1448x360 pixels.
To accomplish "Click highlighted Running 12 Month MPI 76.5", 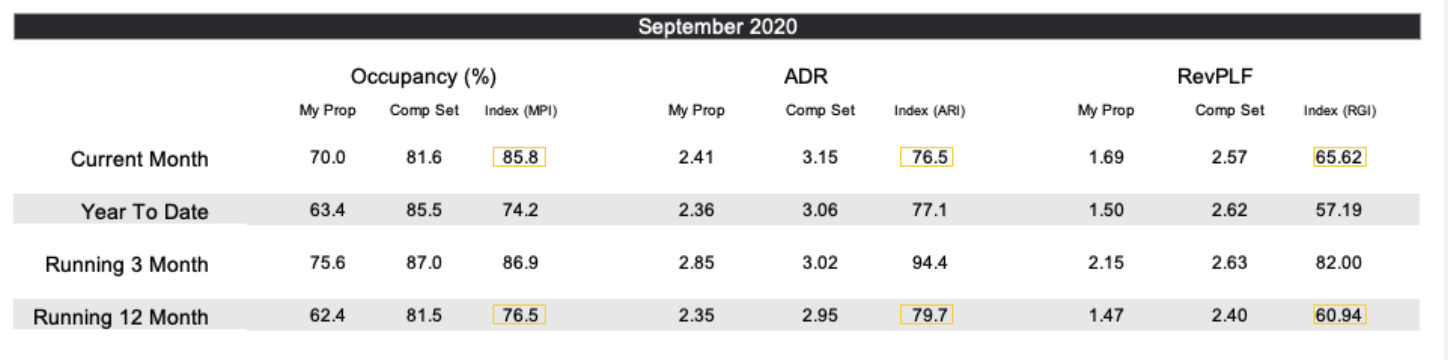I will (x=519, y=315).
